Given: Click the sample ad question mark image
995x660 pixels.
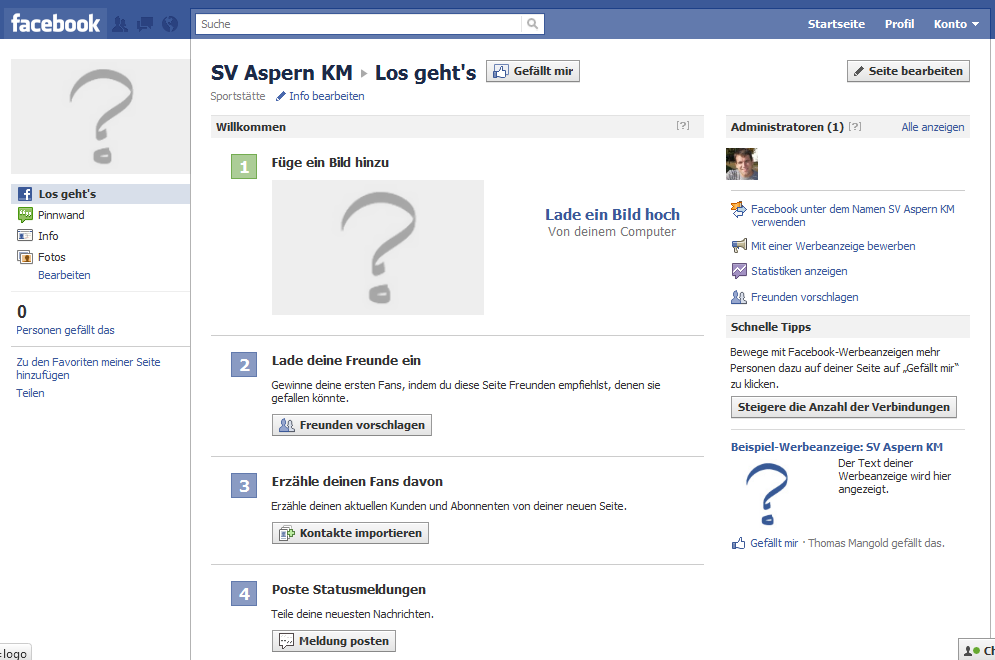Looking at the screenshot, I should 767,494.
